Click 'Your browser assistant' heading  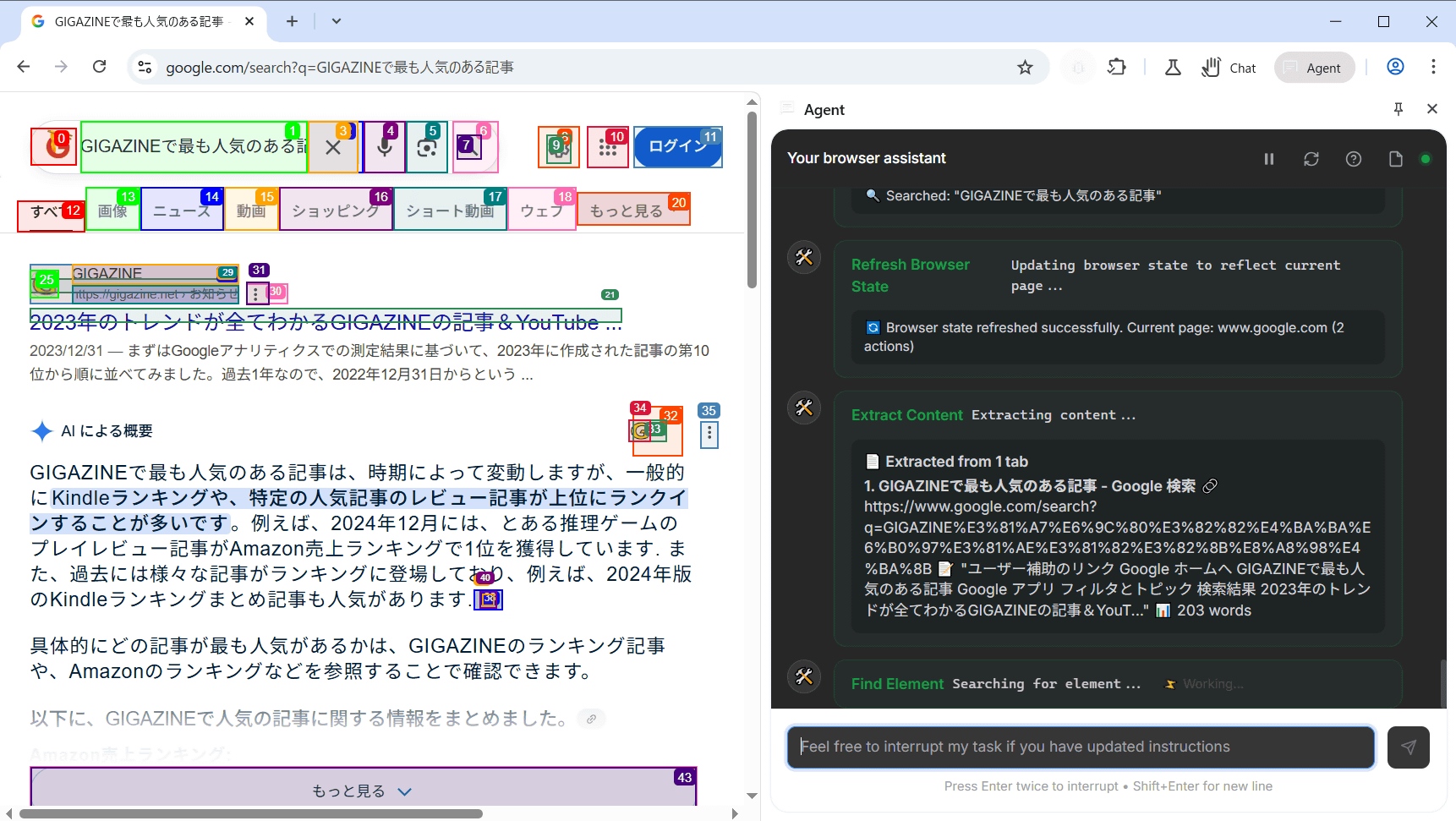pos(867,158)
